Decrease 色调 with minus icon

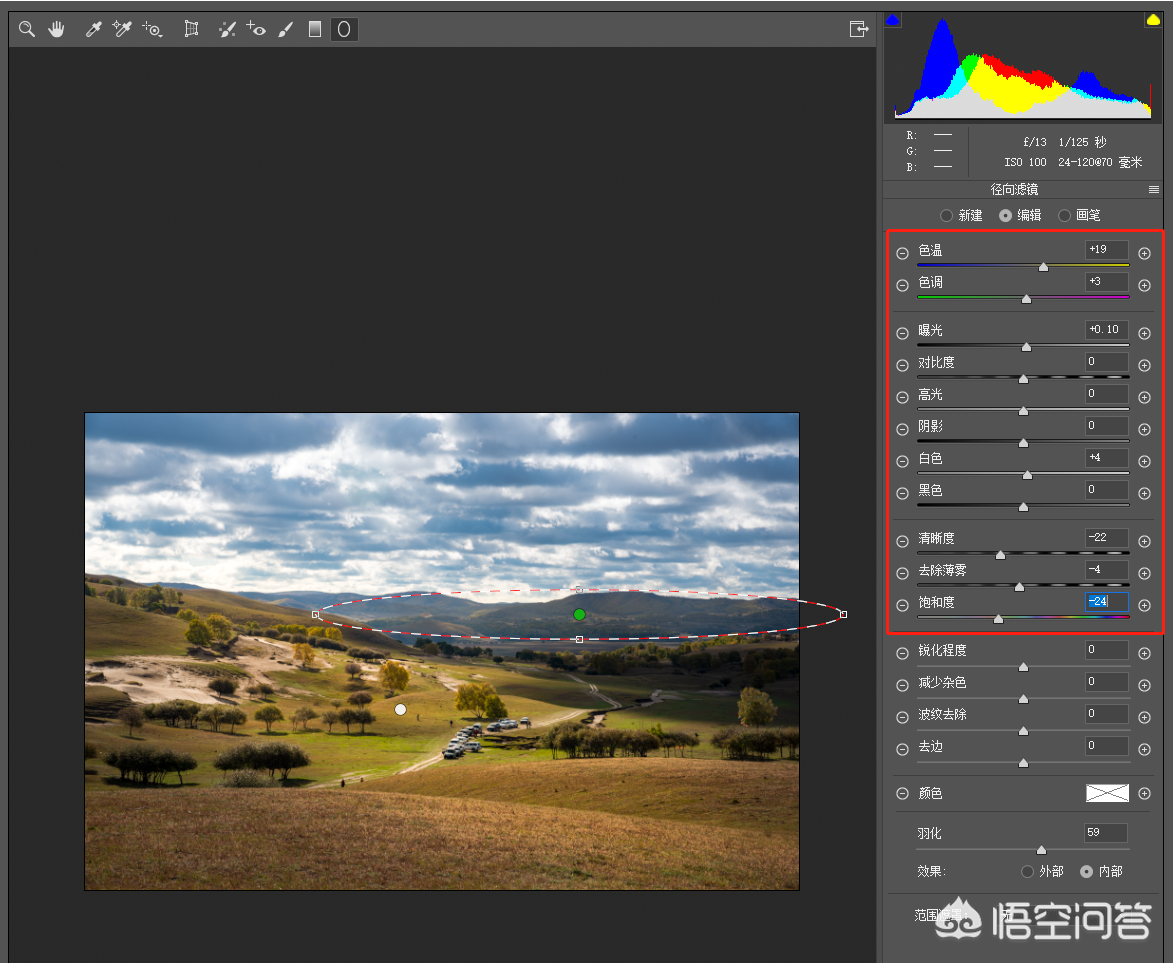902,286
